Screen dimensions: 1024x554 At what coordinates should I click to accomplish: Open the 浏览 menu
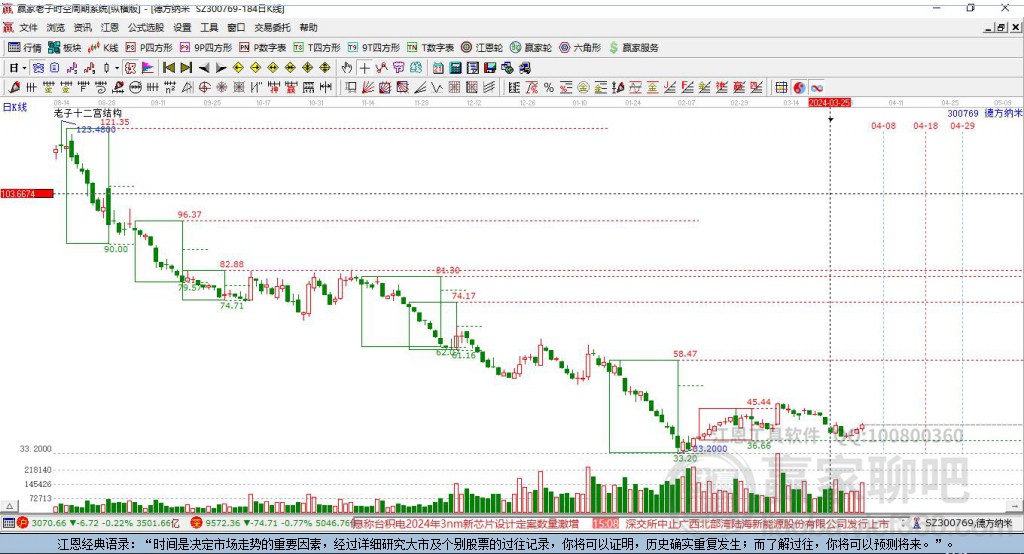coord(56,27)
